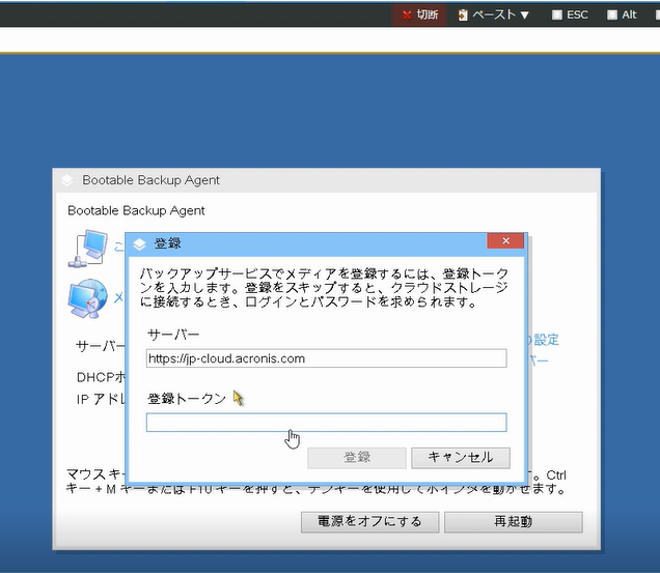Click the red X disconnect icon

click(x=406, y=15)
